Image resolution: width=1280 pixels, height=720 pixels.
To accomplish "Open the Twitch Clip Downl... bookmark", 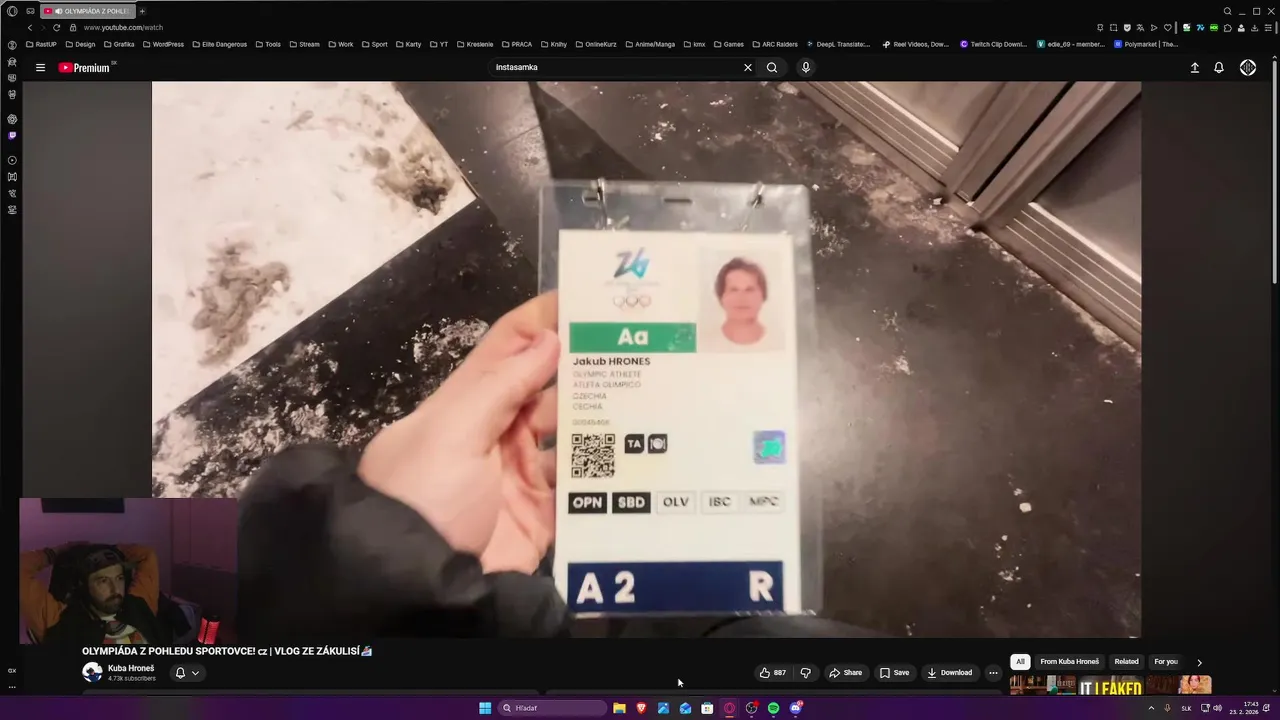I will click(x=993, y=44).
